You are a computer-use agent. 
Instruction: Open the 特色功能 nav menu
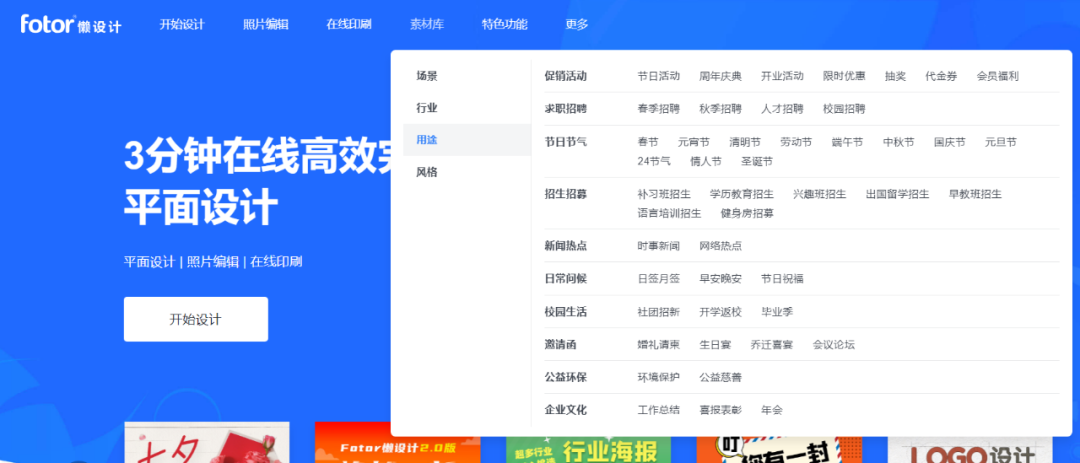click(x=505, y=25)
